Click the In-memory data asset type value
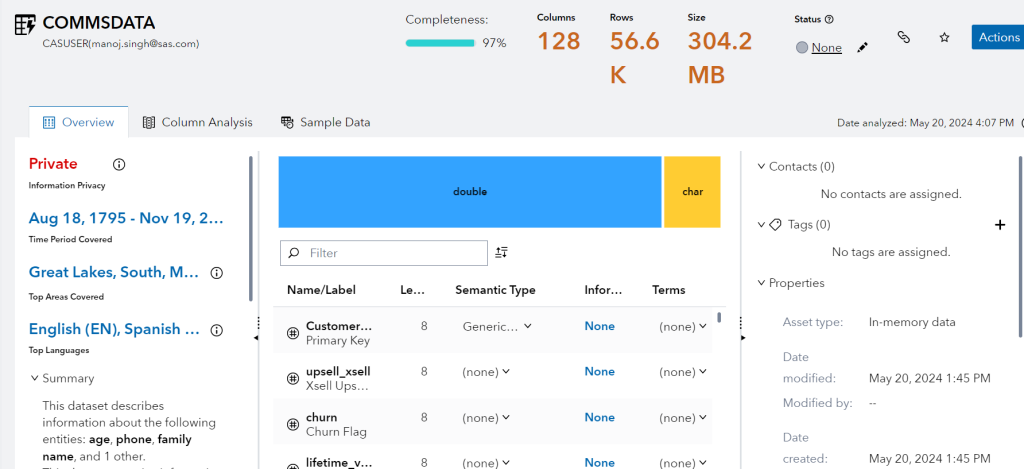Viewport: 1024px width, 469px height. click(x=912, y=322)
